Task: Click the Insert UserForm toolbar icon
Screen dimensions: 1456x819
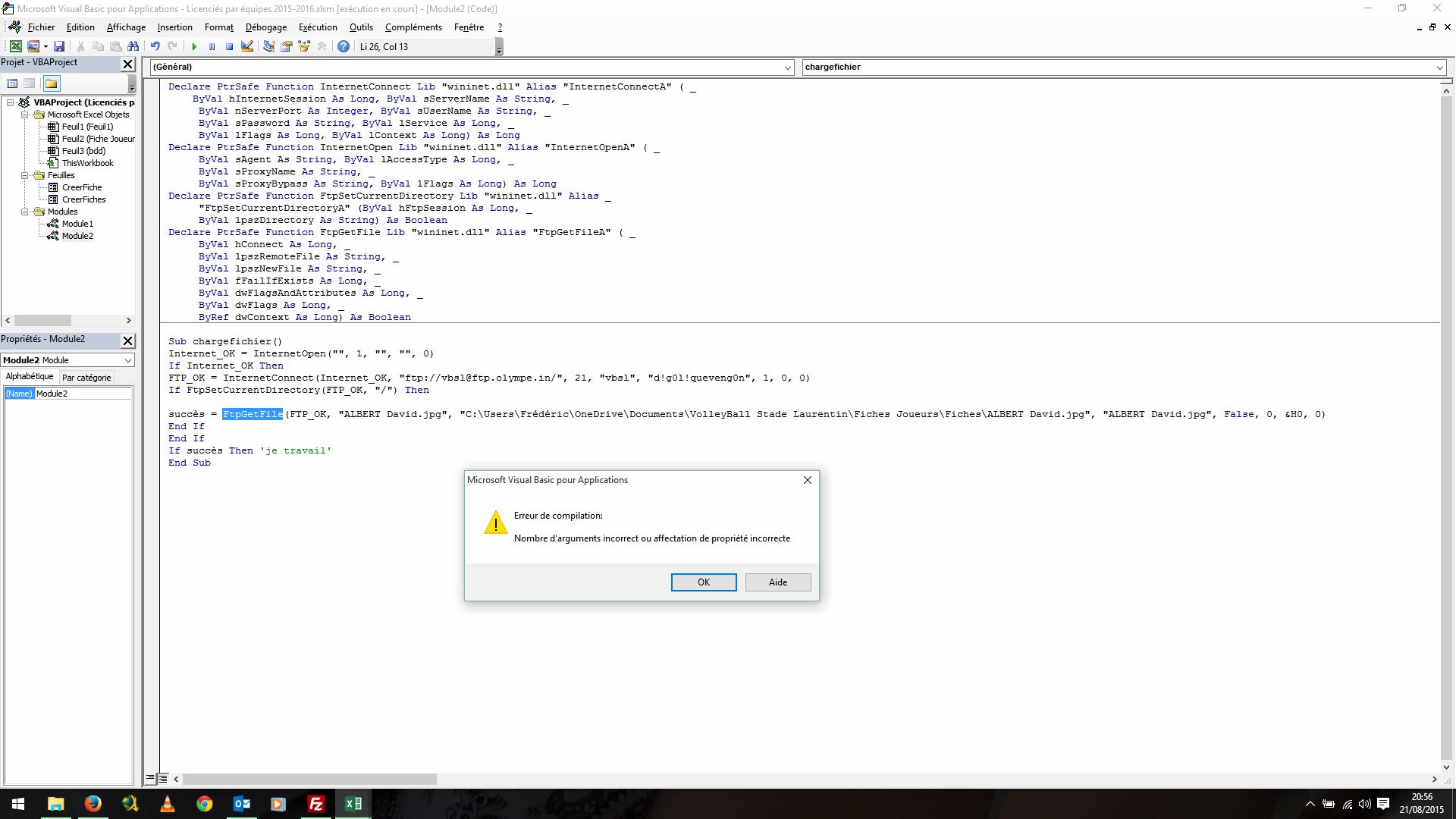Action: (x=33, y=46)
